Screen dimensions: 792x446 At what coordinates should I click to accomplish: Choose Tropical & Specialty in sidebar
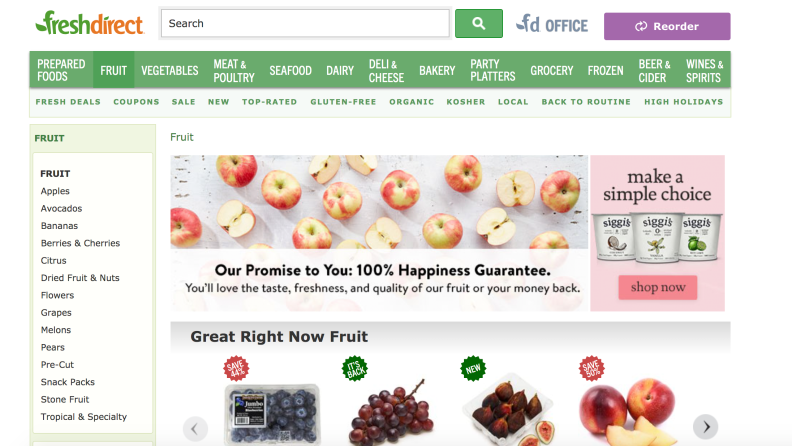tap(84, 417)
